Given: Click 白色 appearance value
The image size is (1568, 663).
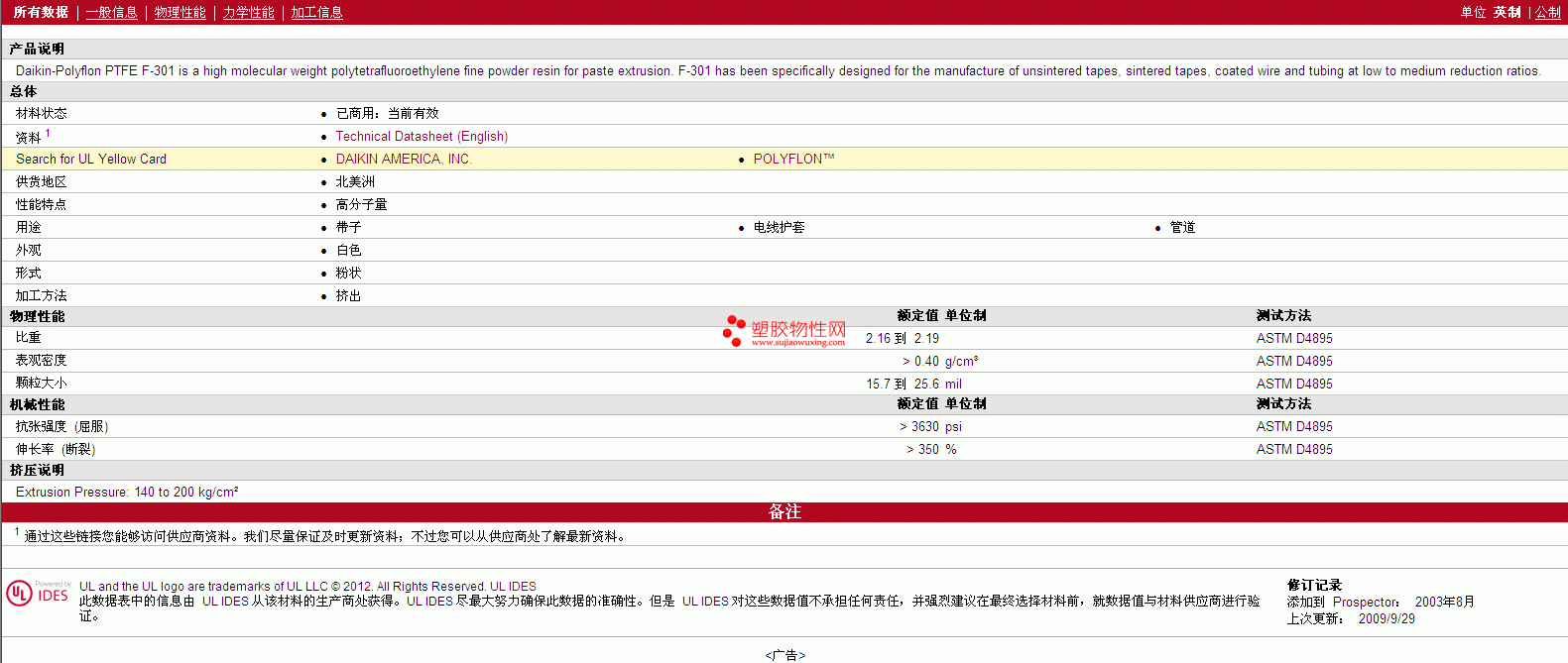Looking at the screenshot, I should 348,250.
